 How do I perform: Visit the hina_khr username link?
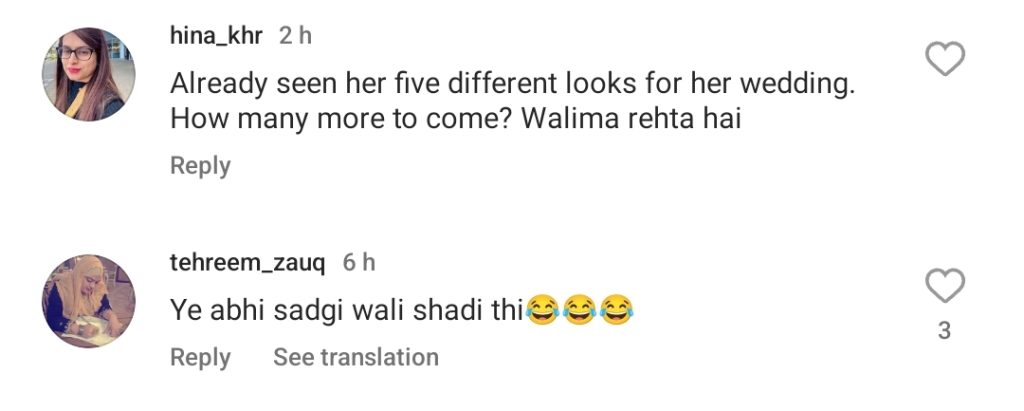click(x=216, y=36)
